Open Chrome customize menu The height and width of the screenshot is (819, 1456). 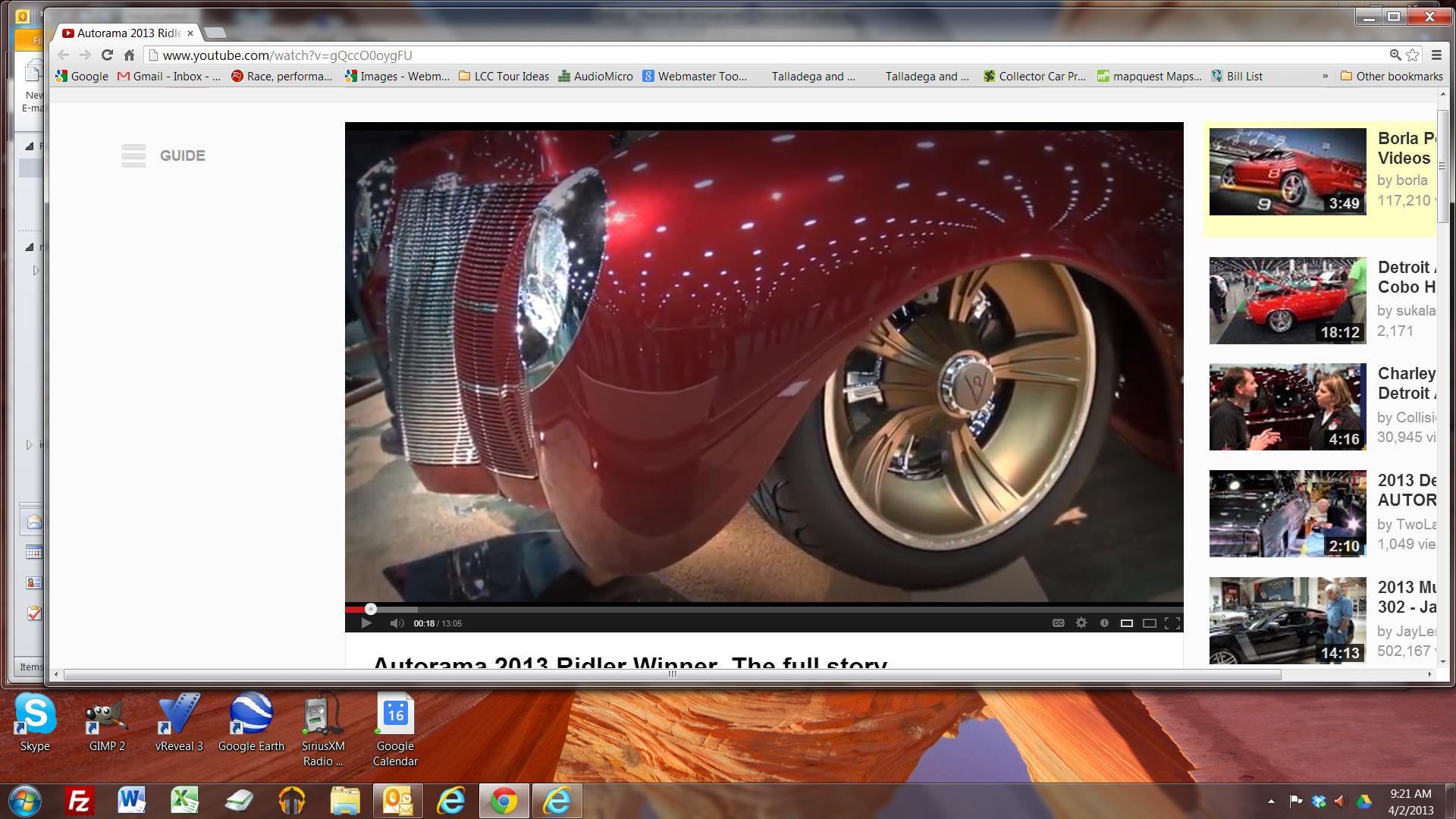tap(1436, 55)
